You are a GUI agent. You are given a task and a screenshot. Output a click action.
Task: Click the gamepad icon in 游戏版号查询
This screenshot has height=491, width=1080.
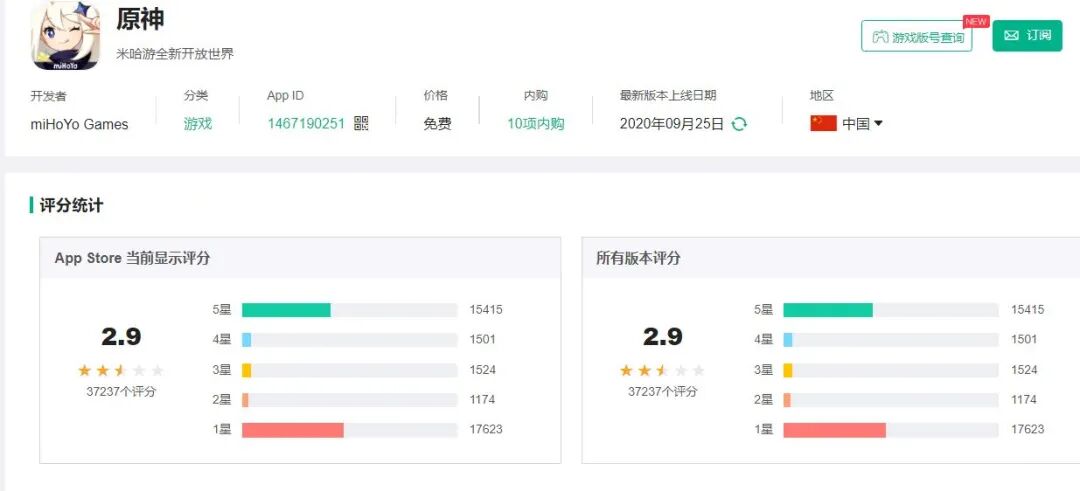click(x=880, y=37)
